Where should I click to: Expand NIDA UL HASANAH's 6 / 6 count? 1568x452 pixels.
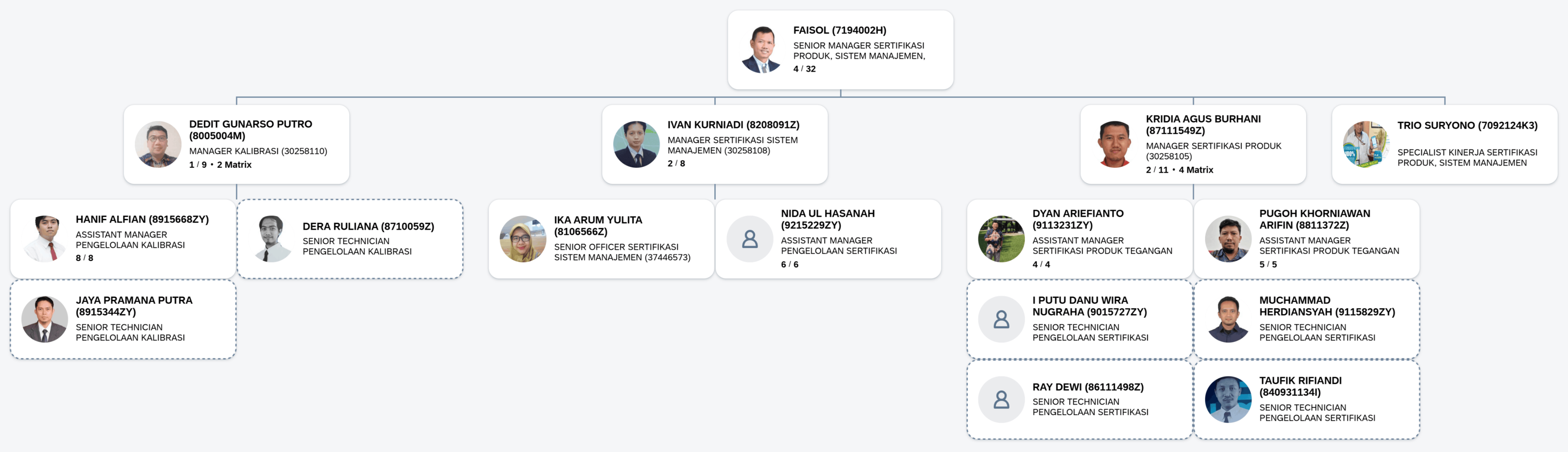tap(790, 265)
